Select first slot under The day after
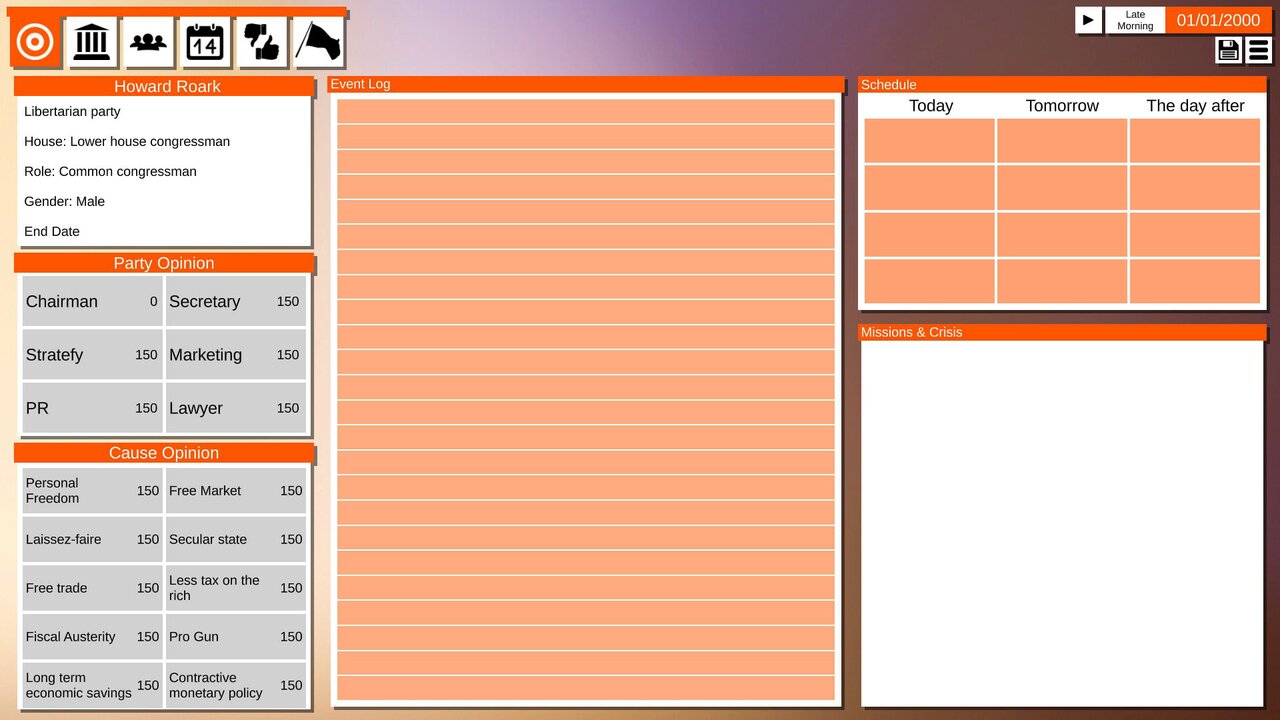Viewport: 1280px width, 720px height. (x=1195, y=140)
